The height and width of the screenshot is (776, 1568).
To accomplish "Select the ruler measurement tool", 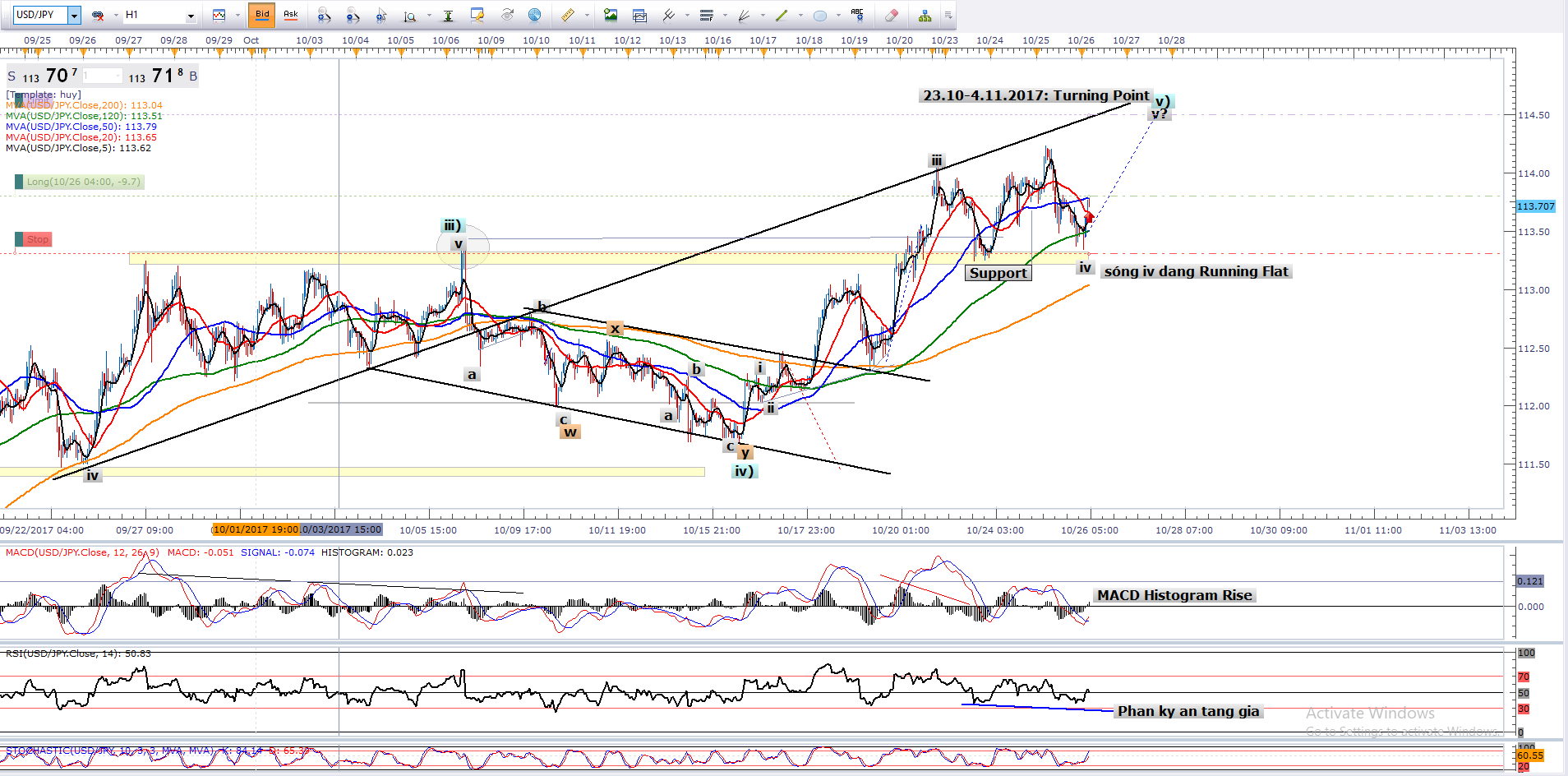I will tap(567, 15).
